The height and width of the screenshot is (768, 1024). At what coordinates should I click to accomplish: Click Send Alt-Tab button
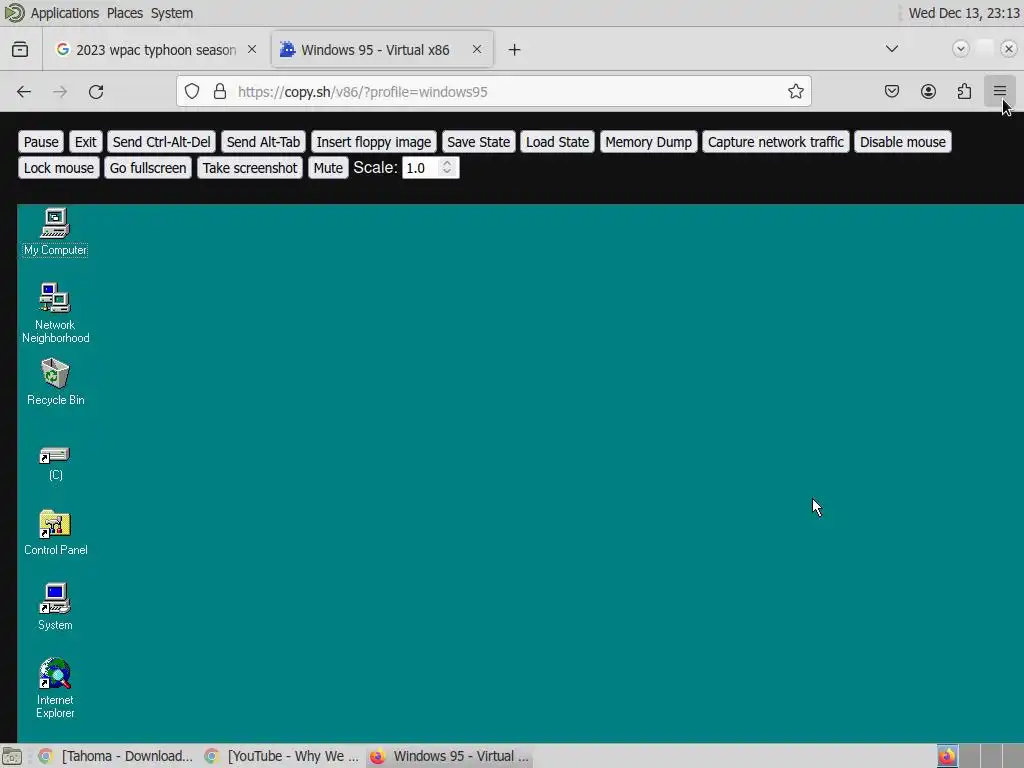click(x=263, y=142)
